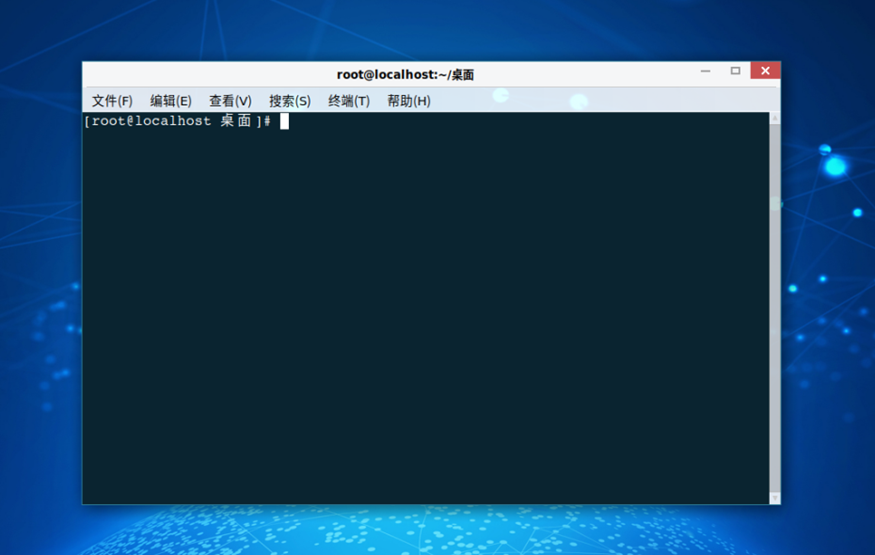Open the 帮助(H) menu
Viewport: 875px width, 555px height.
(409, 101)
